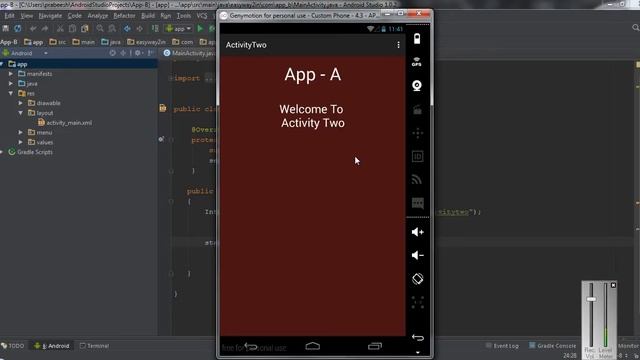
Task: Open the app run configuration dropdown
Action: click(178, 29)
